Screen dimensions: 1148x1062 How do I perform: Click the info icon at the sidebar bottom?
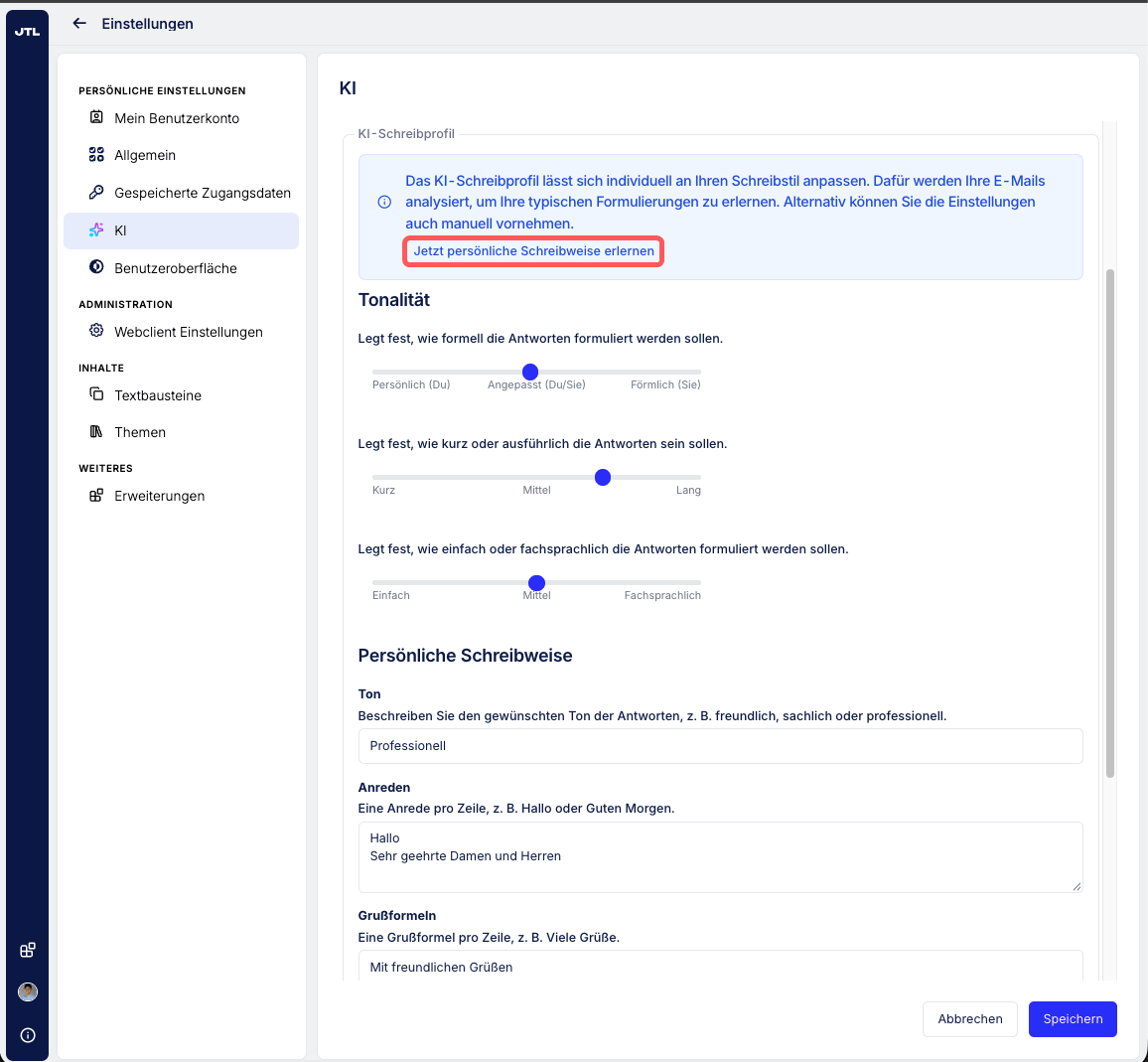tap(28, 1035)
